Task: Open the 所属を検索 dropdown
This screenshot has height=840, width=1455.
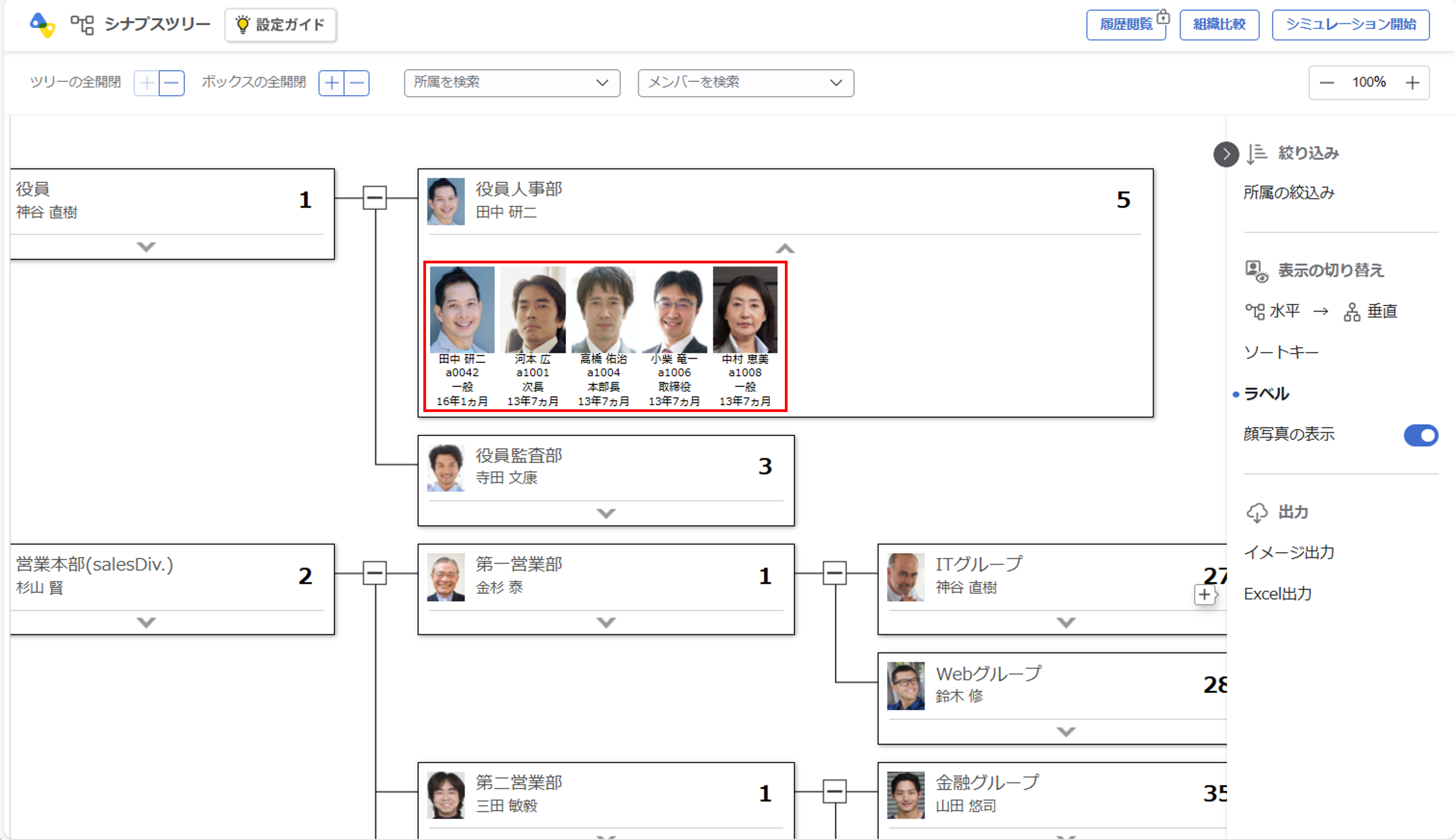Action: click(x=512, y=83)
